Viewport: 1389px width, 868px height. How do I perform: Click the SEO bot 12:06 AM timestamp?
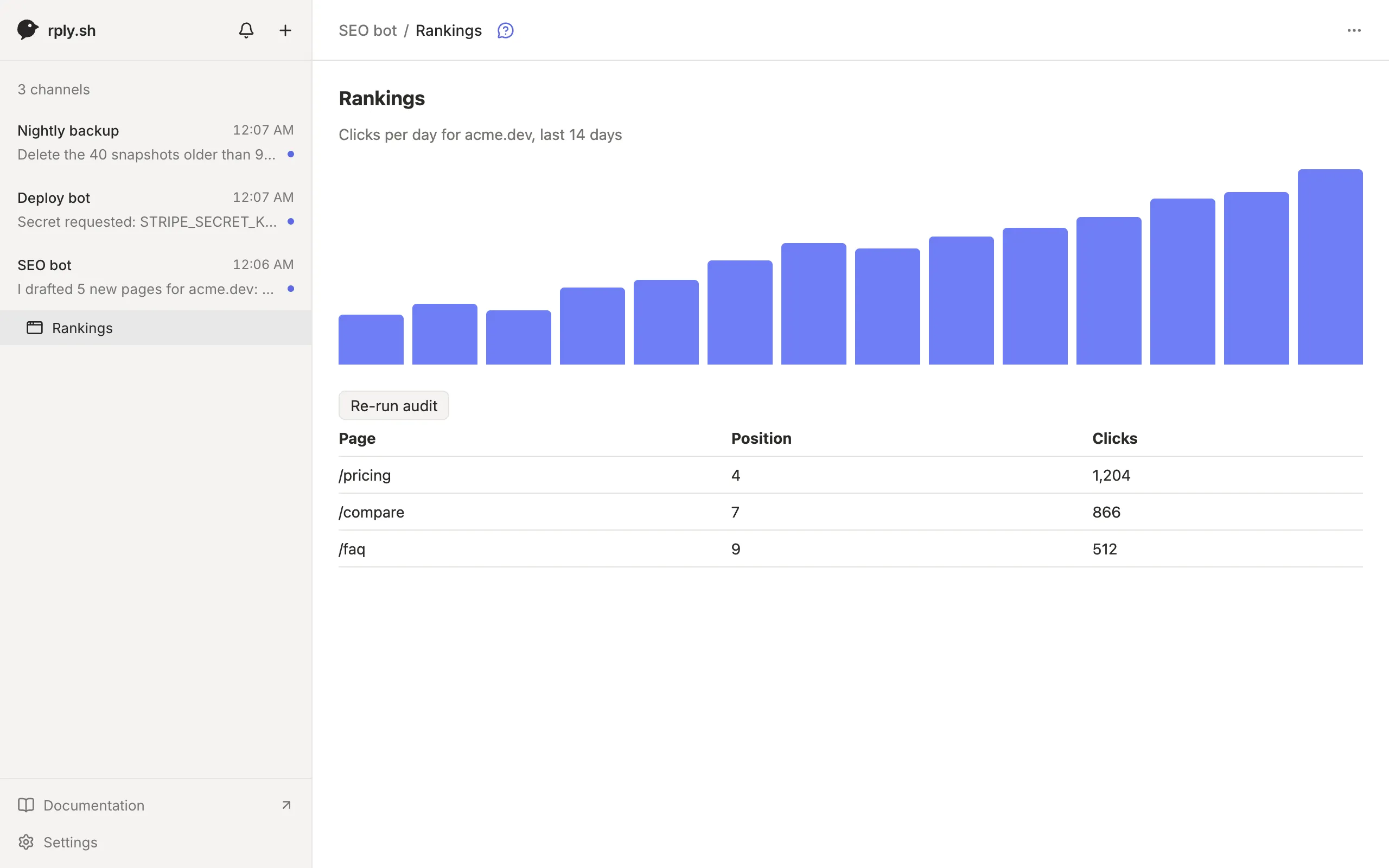click(x=263, y=264)
